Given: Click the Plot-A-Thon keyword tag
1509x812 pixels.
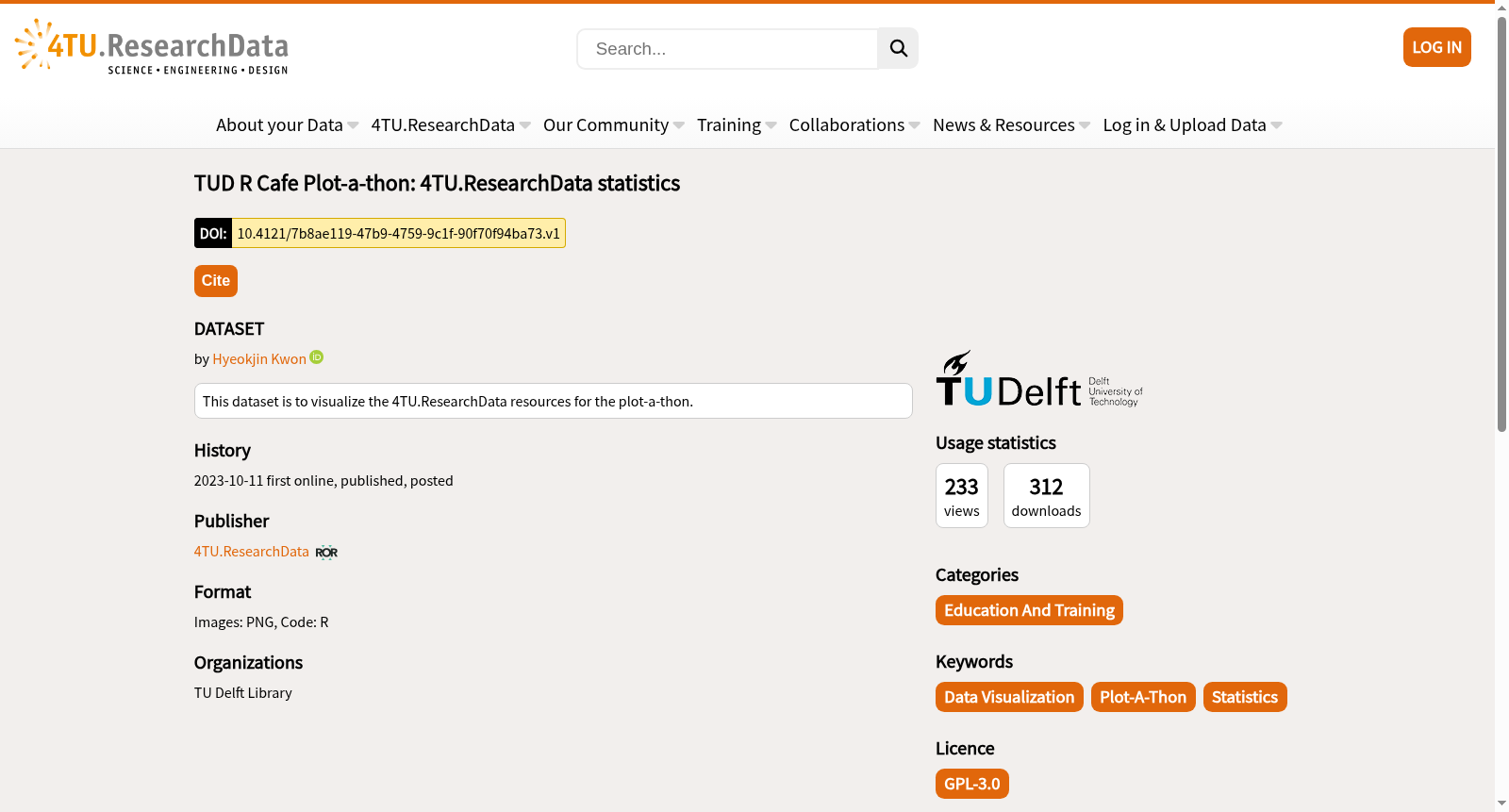Looking at the screenshot, I should pyautogui.click(x=1143, y=697).
